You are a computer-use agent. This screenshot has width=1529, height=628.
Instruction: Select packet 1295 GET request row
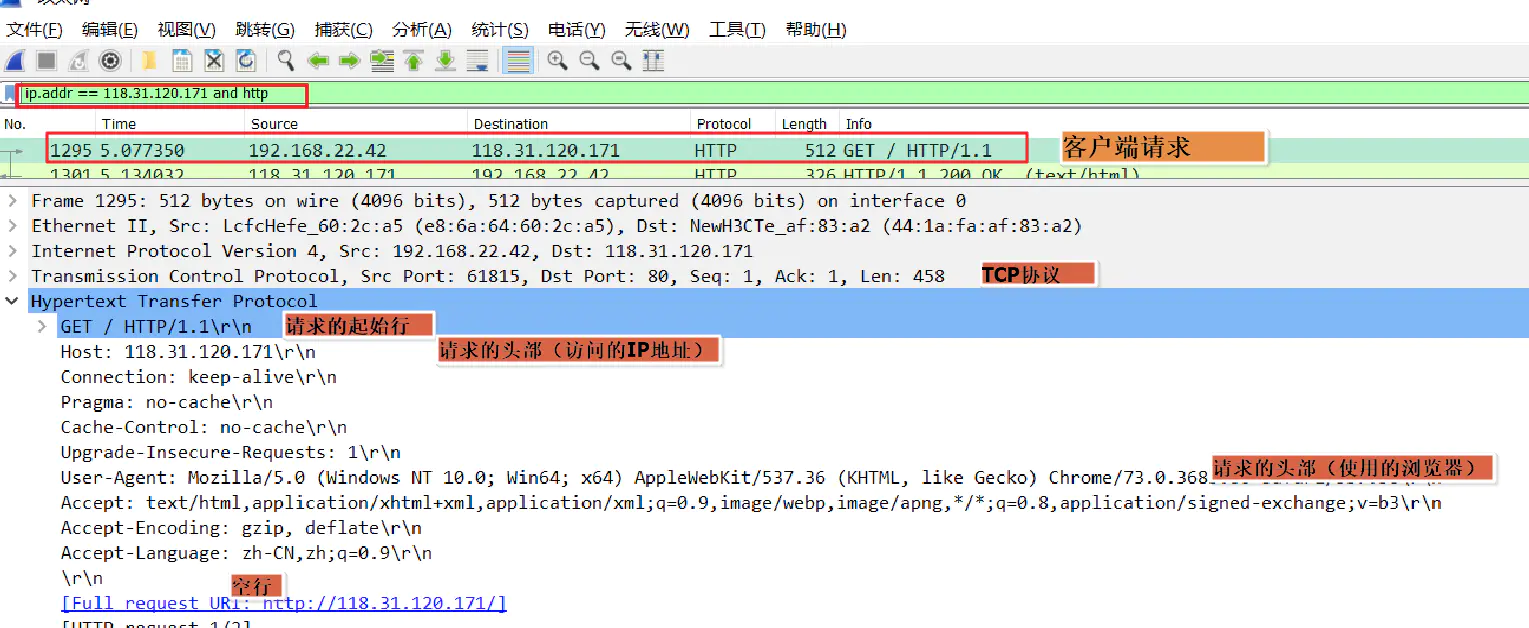(x=764, y=151)
